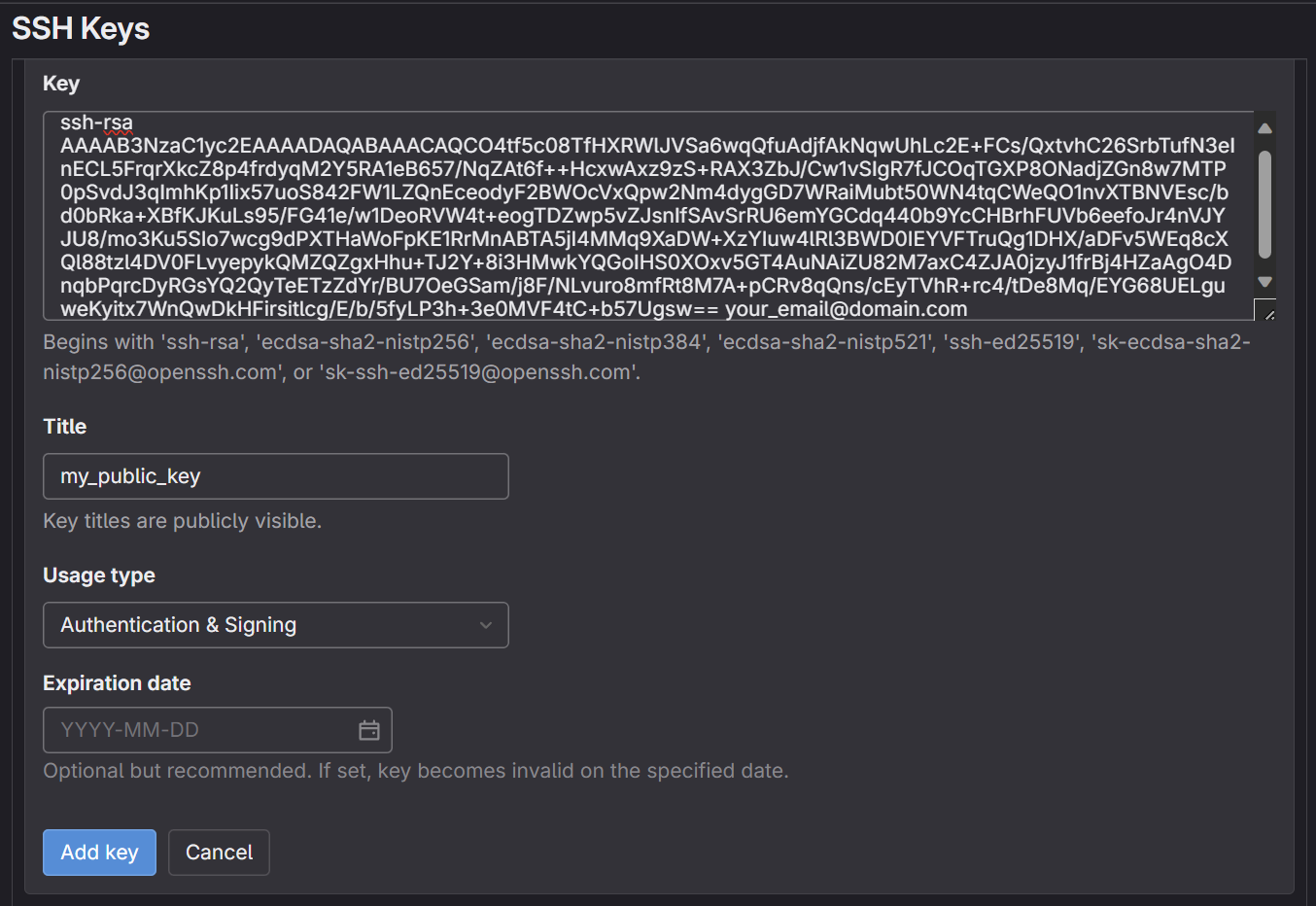
Task: Focus the Title field with my_public_key
Action: pos(276,476)
